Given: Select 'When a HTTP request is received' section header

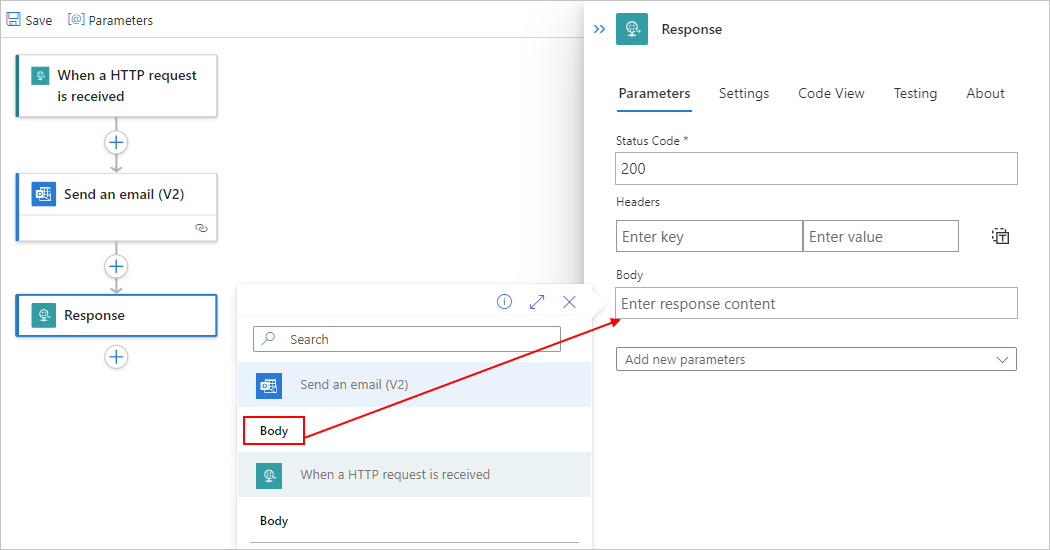Looking at the screenshot, I should (414, 474).
